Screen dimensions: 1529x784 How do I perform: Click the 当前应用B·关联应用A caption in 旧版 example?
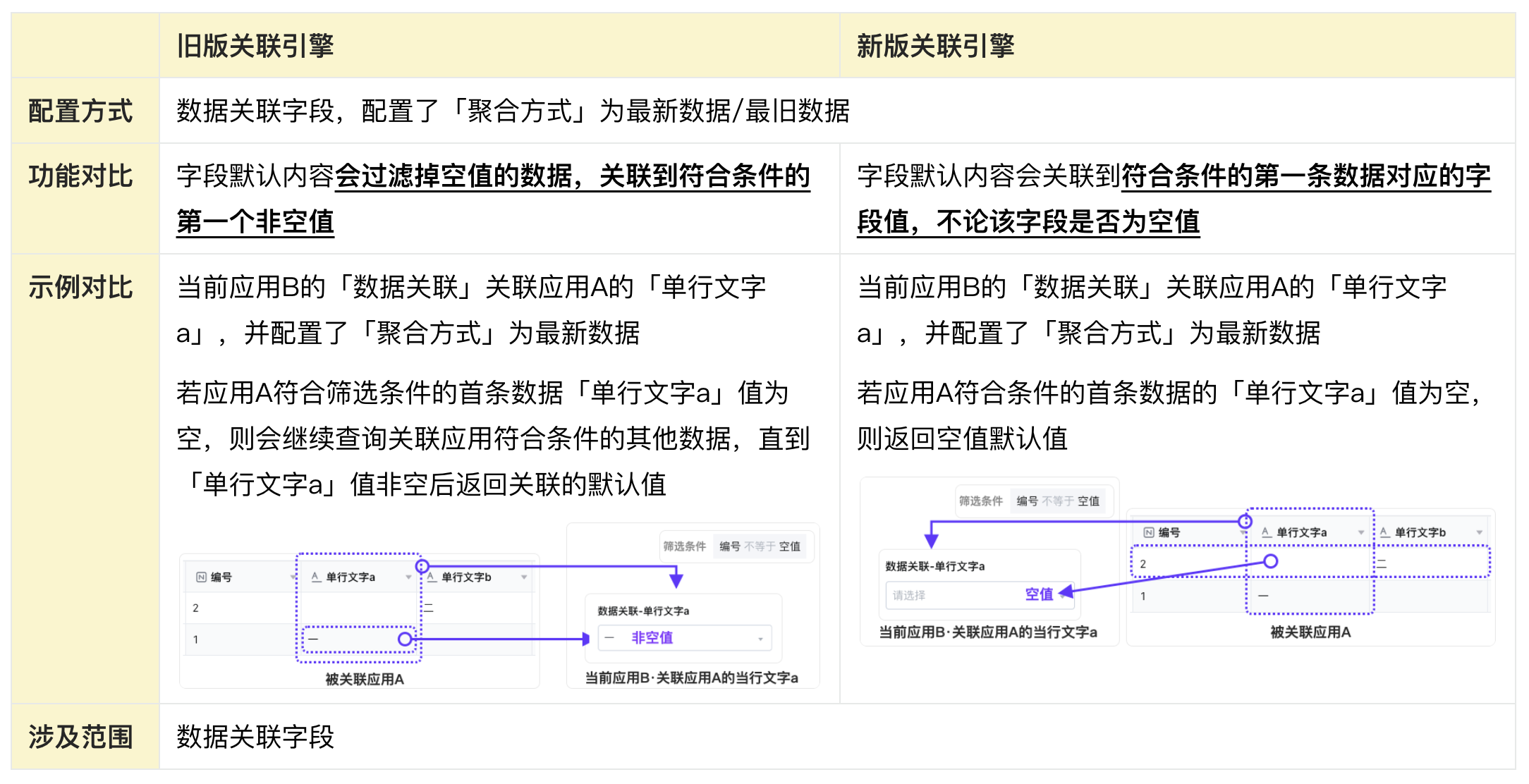pyautogui.click(x=692, y=678)
